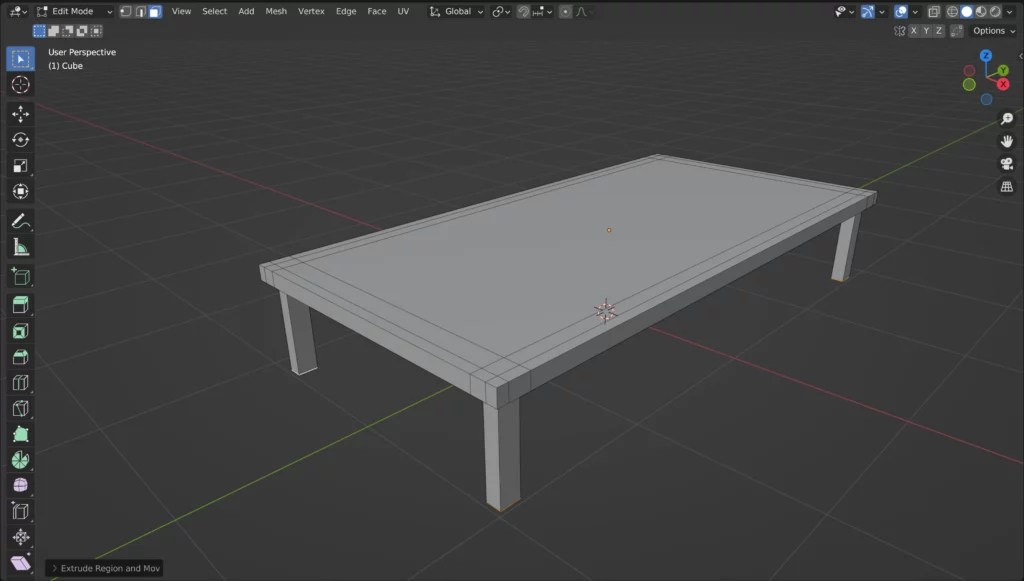The width and height of the screenshot is (1024, 581).
Task: Toggle proportional editing
Action: (x=565, y=11)
